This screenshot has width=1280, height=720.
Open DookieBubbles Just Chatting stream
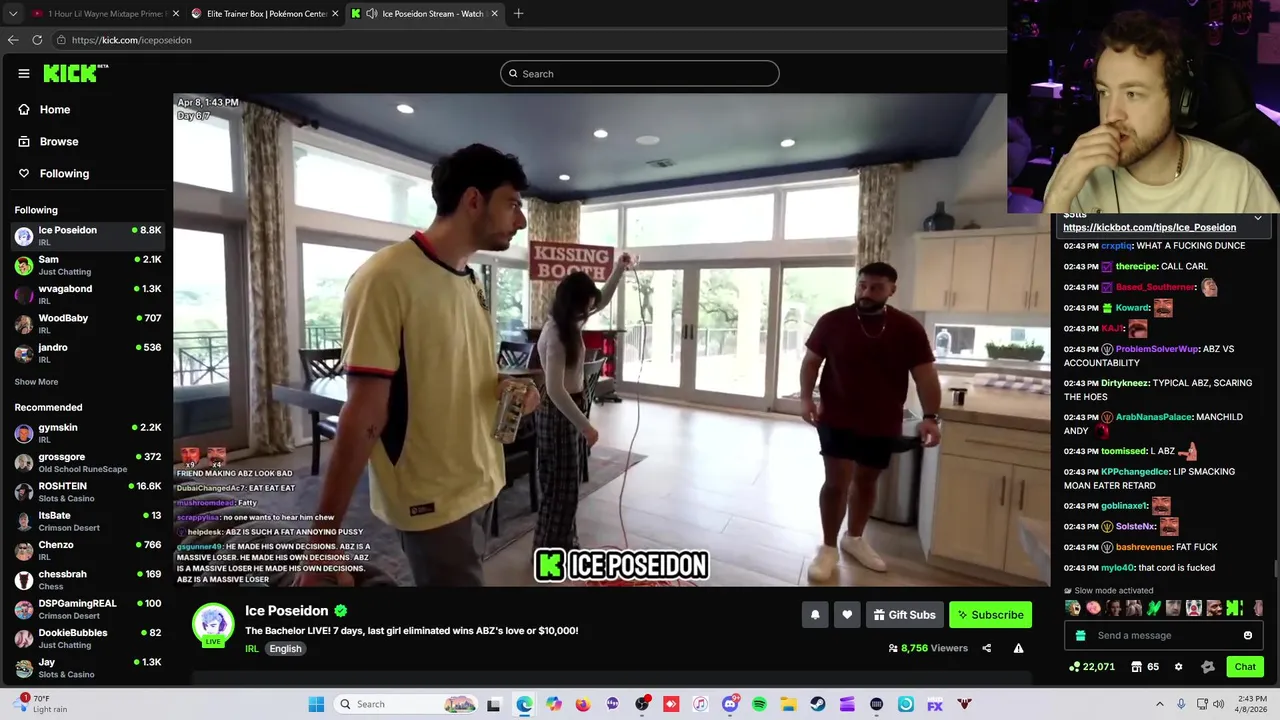click(x=88, y=638)
